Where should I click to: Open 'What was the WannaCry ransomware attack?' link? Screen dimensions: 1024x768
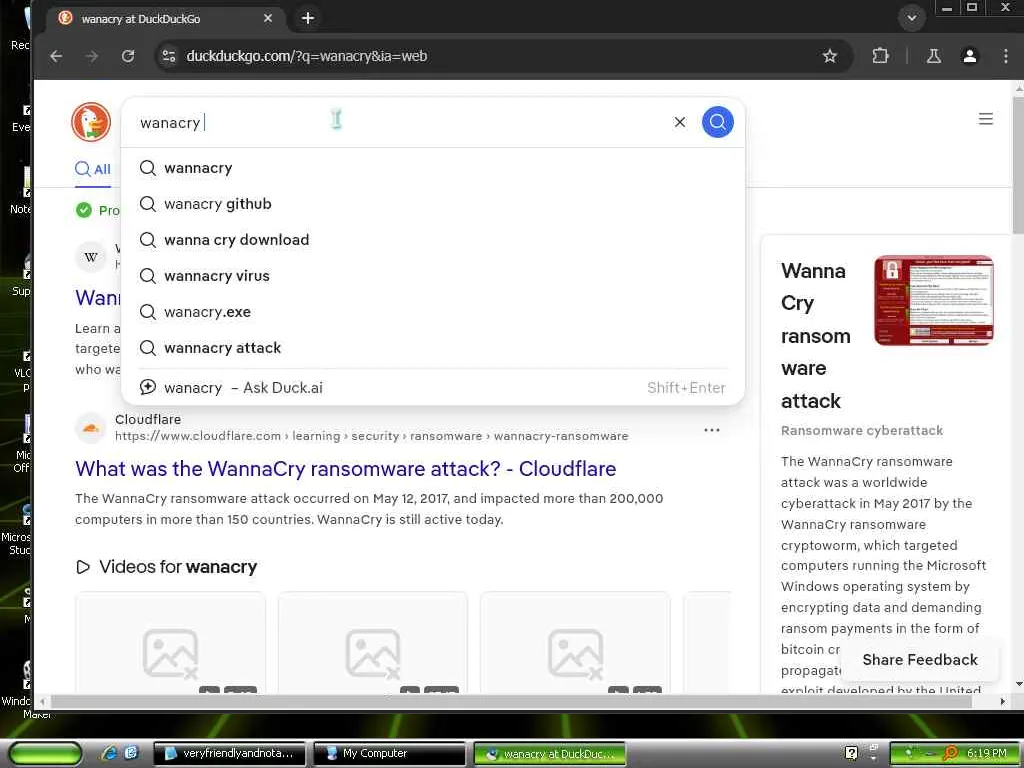click(x=345, y=469)
